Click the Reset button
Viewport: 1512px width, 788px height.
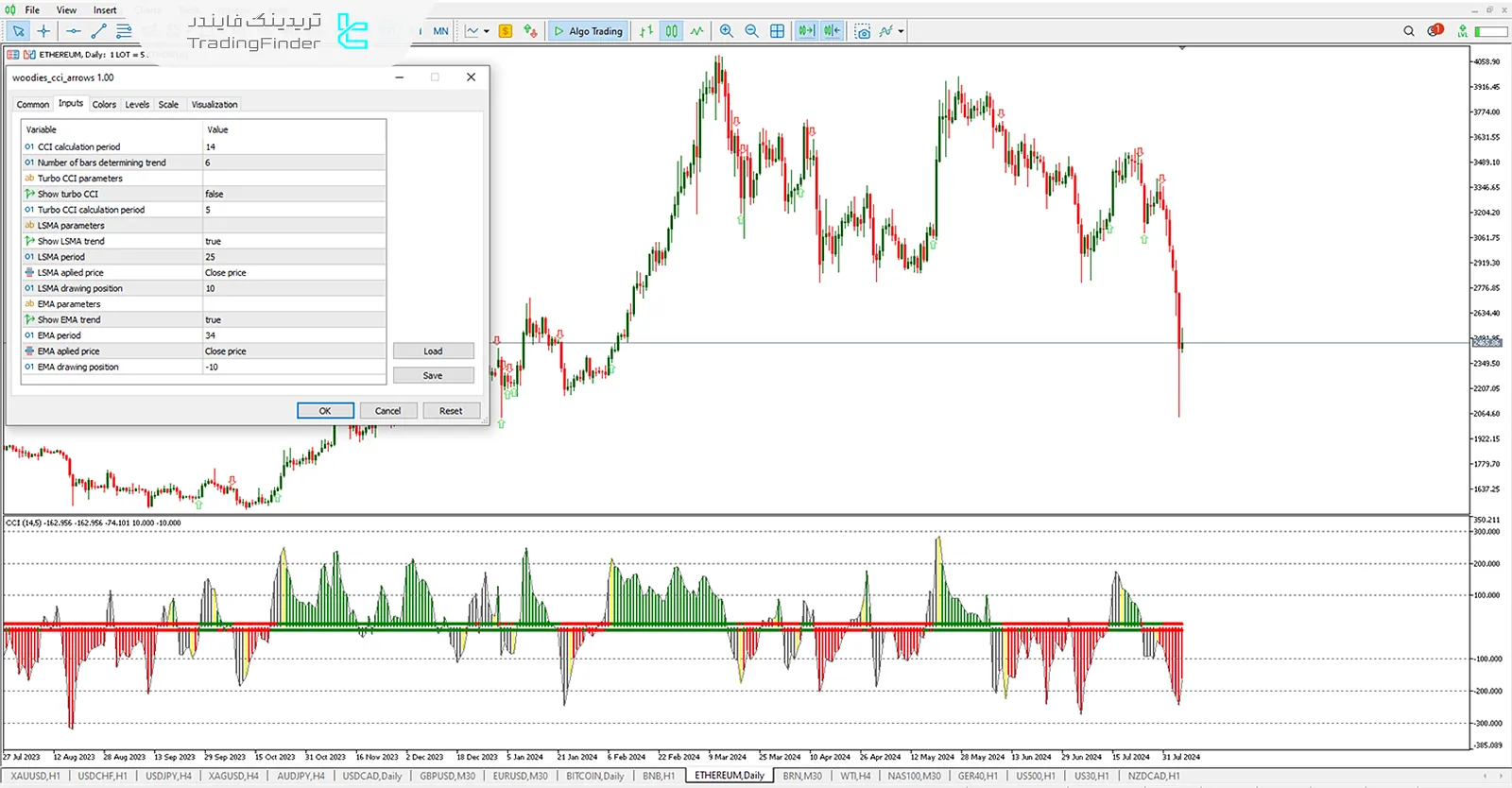pyautogui.click(x=451, y=411)
